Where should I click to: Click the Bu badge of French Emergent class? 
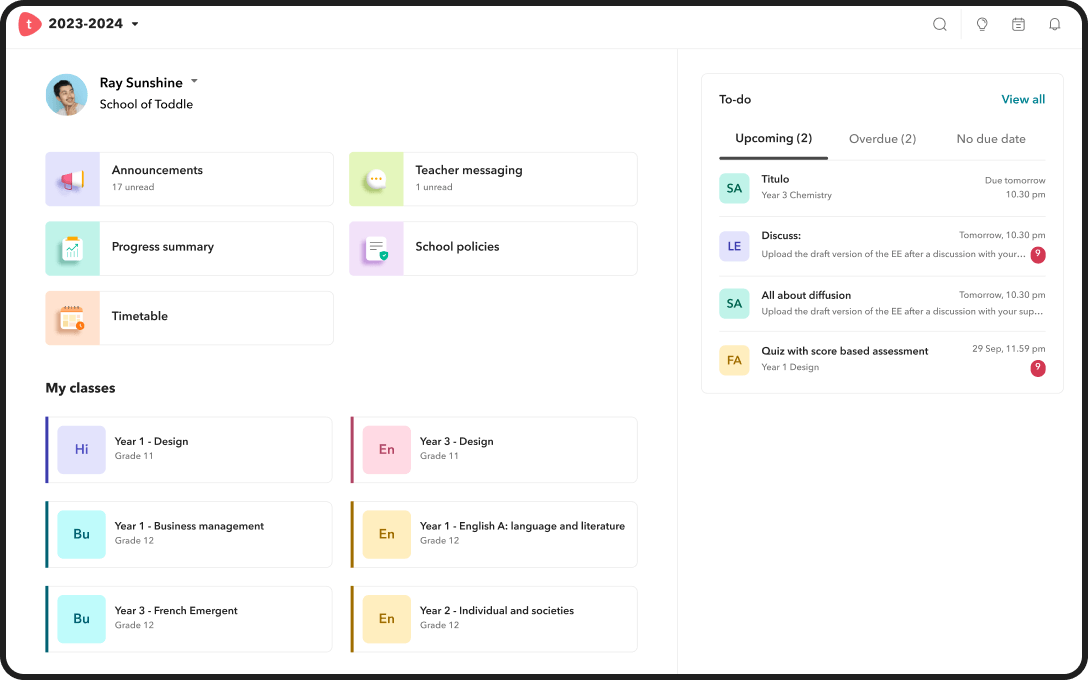pyautogui.click(x=81, y=619)
